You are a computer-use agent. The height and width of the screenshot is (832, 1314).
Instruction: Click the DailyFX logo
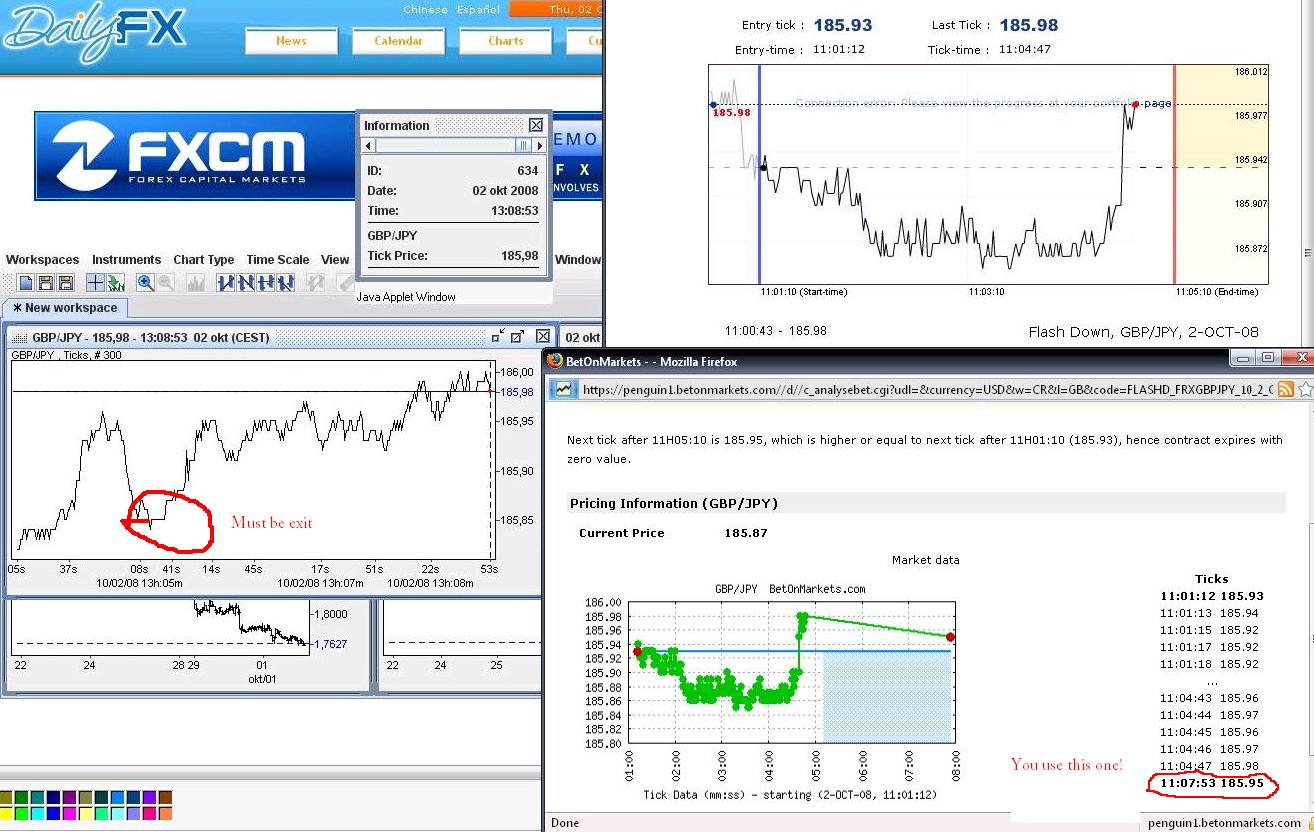point(95,32)
